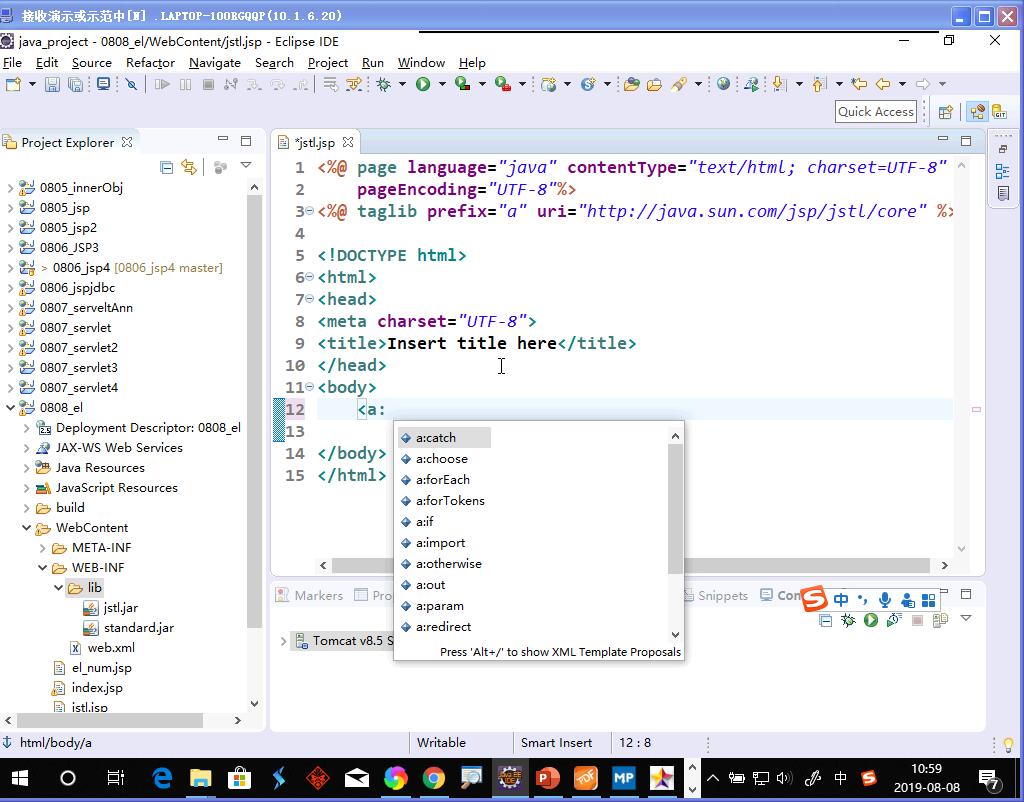
Task: Click the Task List icon in right sidebar
Action: pos(1004,193)
